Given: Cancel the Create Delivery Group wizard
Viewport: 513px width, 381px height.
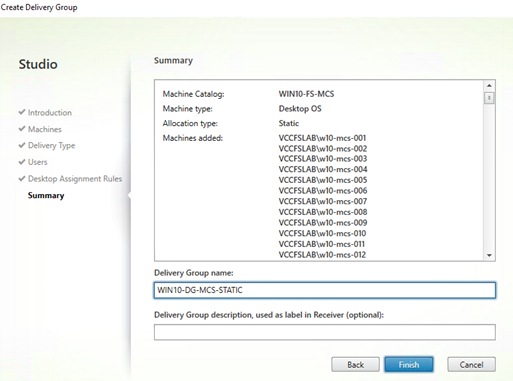Looking at the screenshot, I should coord(471,364).
